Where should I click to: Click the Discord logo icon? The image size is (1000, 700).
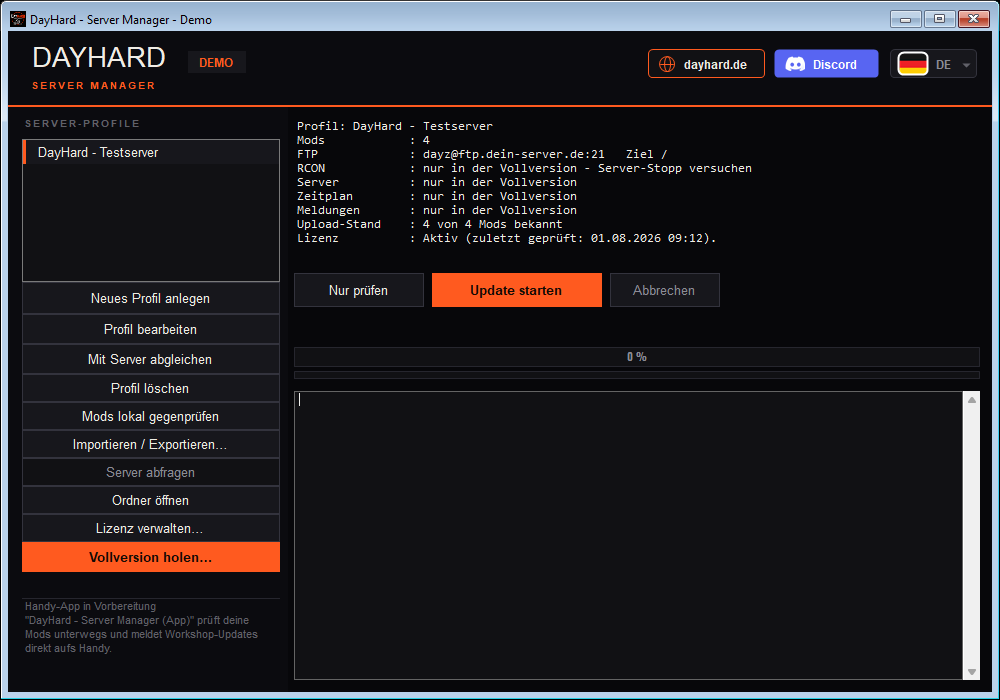(x=795, y=64)
